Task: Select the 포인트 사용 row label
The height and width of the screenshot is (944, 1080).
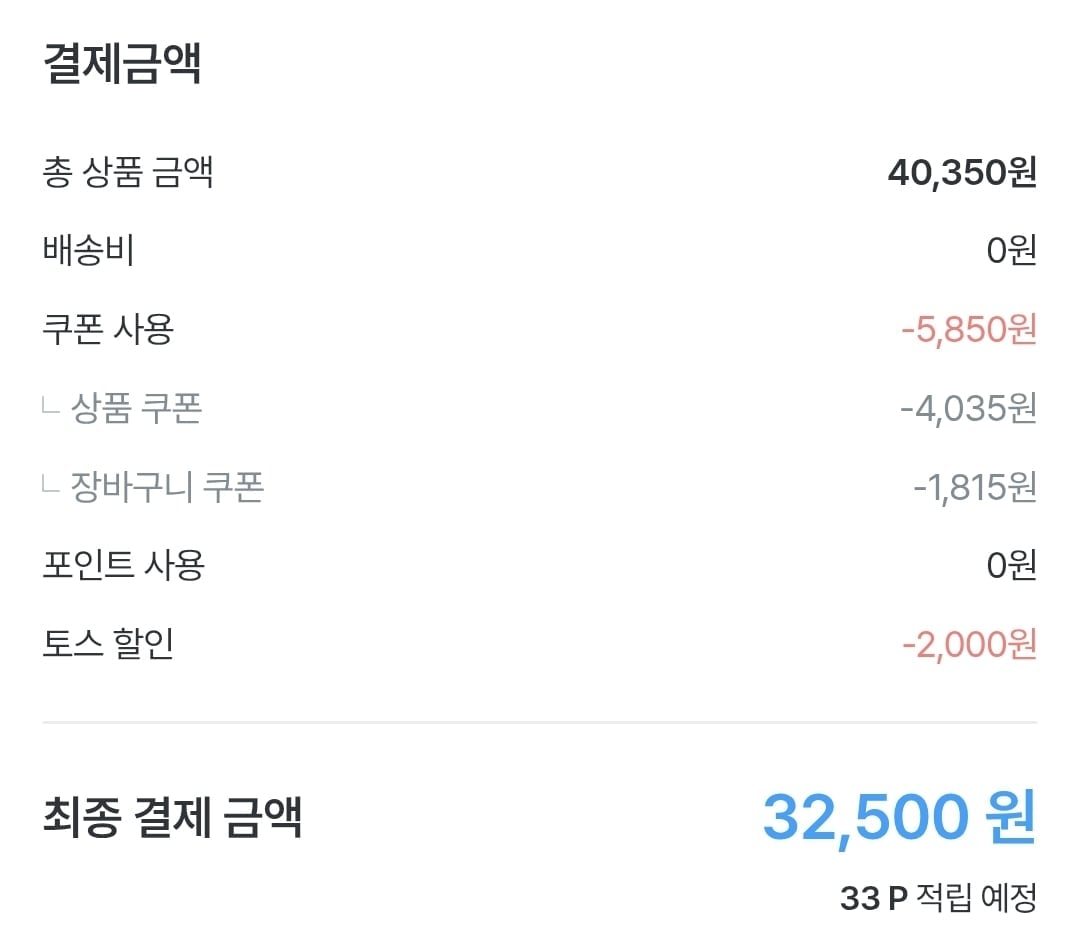Action: coord(124,565)
